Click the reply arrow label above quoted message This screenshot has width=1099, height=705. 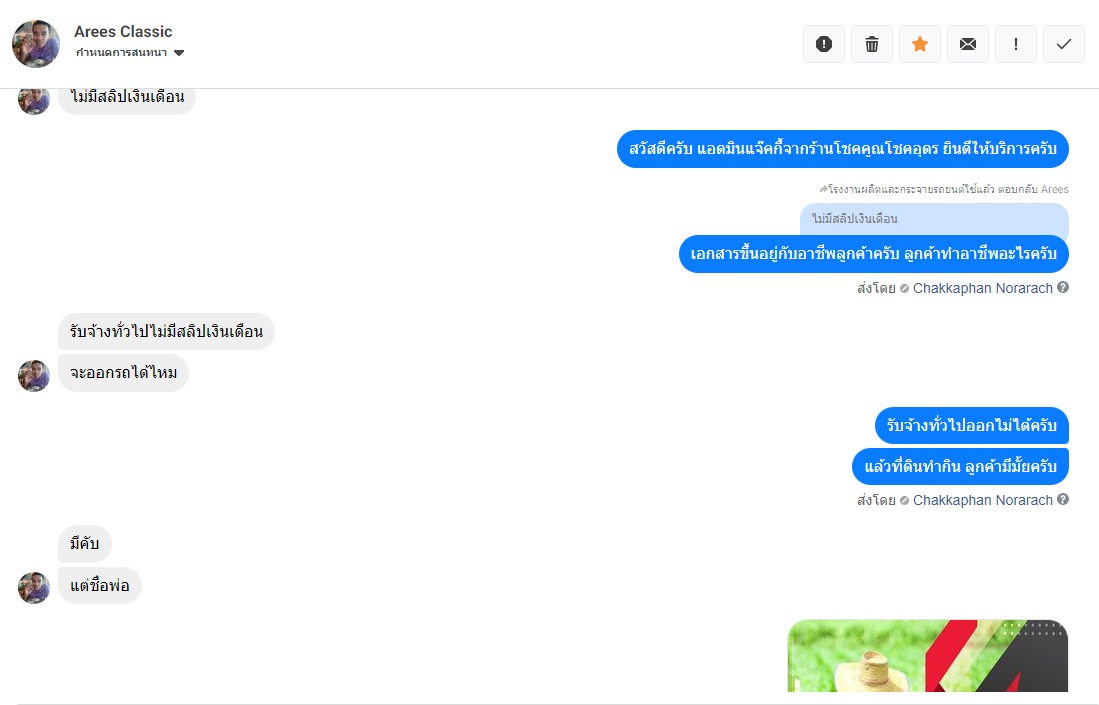(943, 189)
